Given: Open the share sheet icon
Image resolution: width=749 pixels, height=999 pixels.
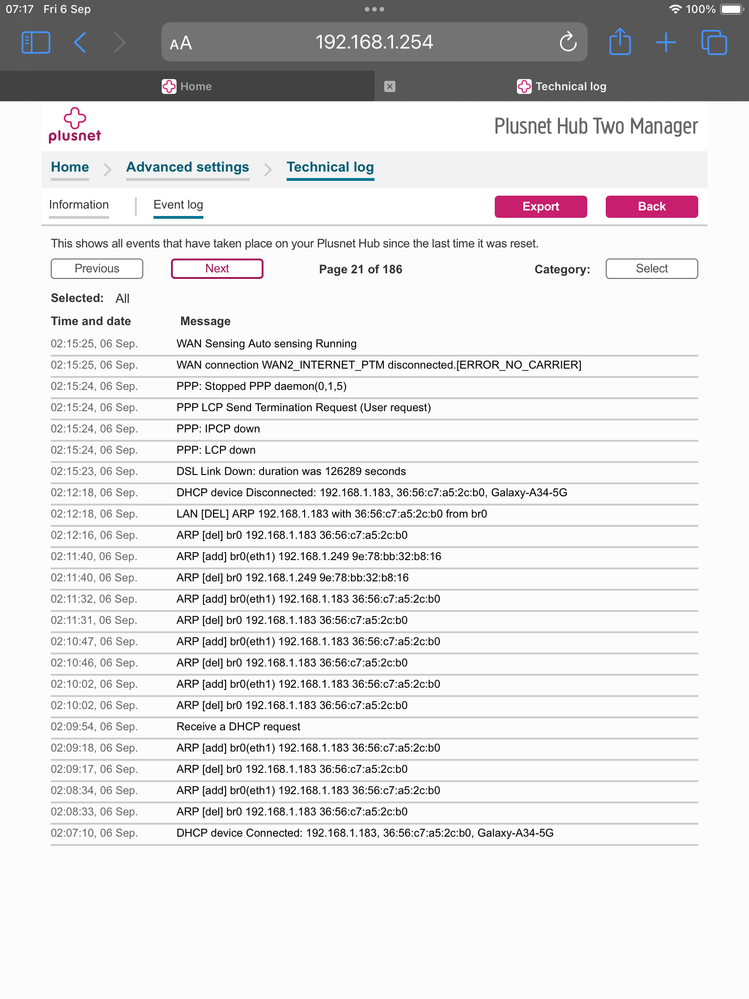Looking at the screenshot, I should 620,42.
